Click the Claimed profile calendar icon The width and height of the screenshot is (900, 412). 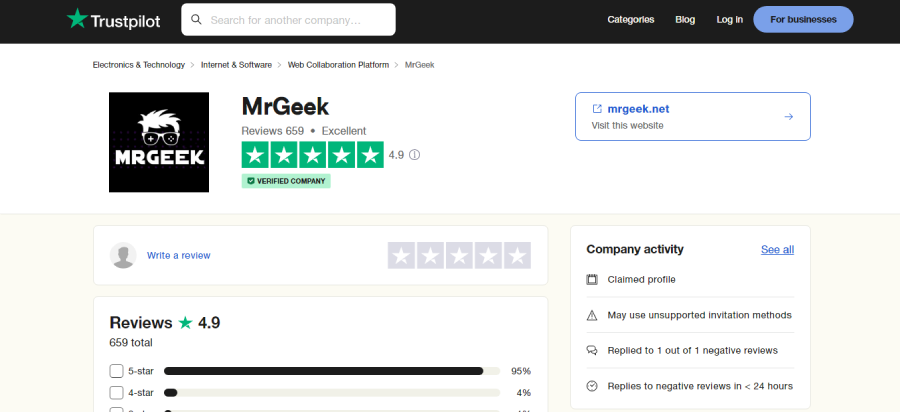click(592, 279)
